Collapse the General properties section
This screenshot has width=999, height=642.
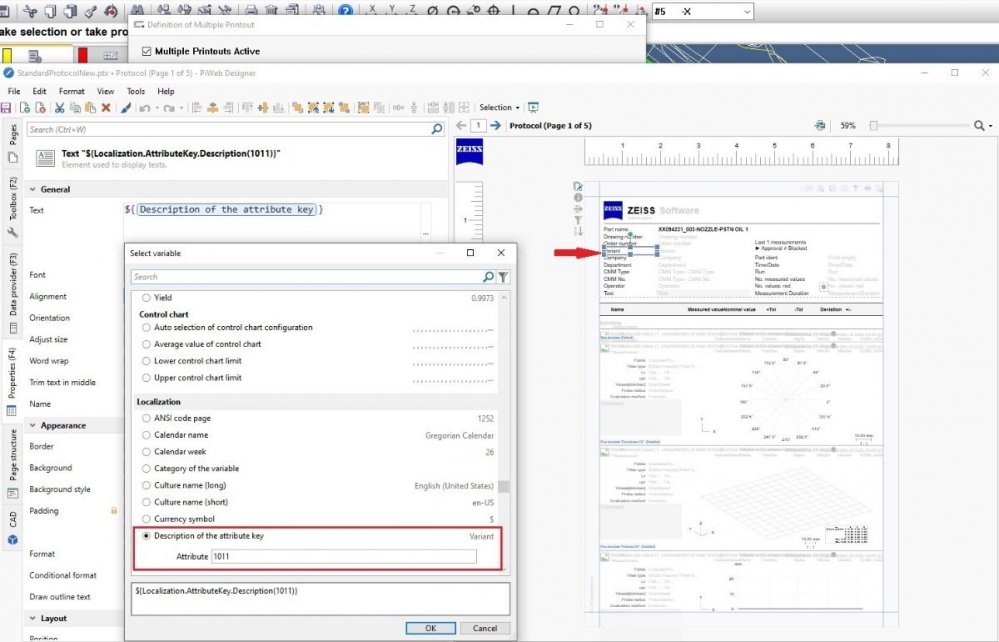pos(32,189)
